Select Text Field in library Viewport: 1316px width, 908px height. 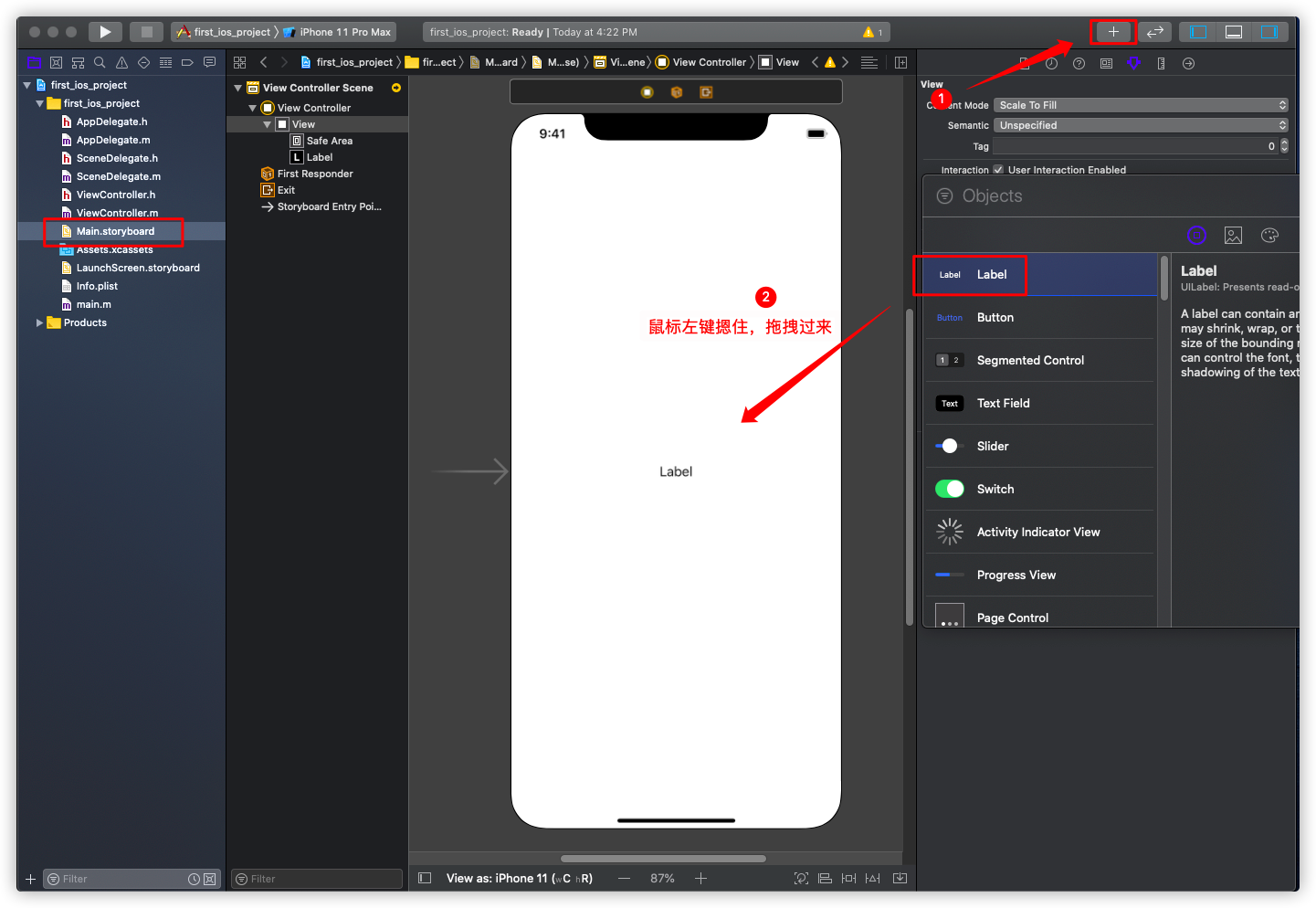point(1040,404)
